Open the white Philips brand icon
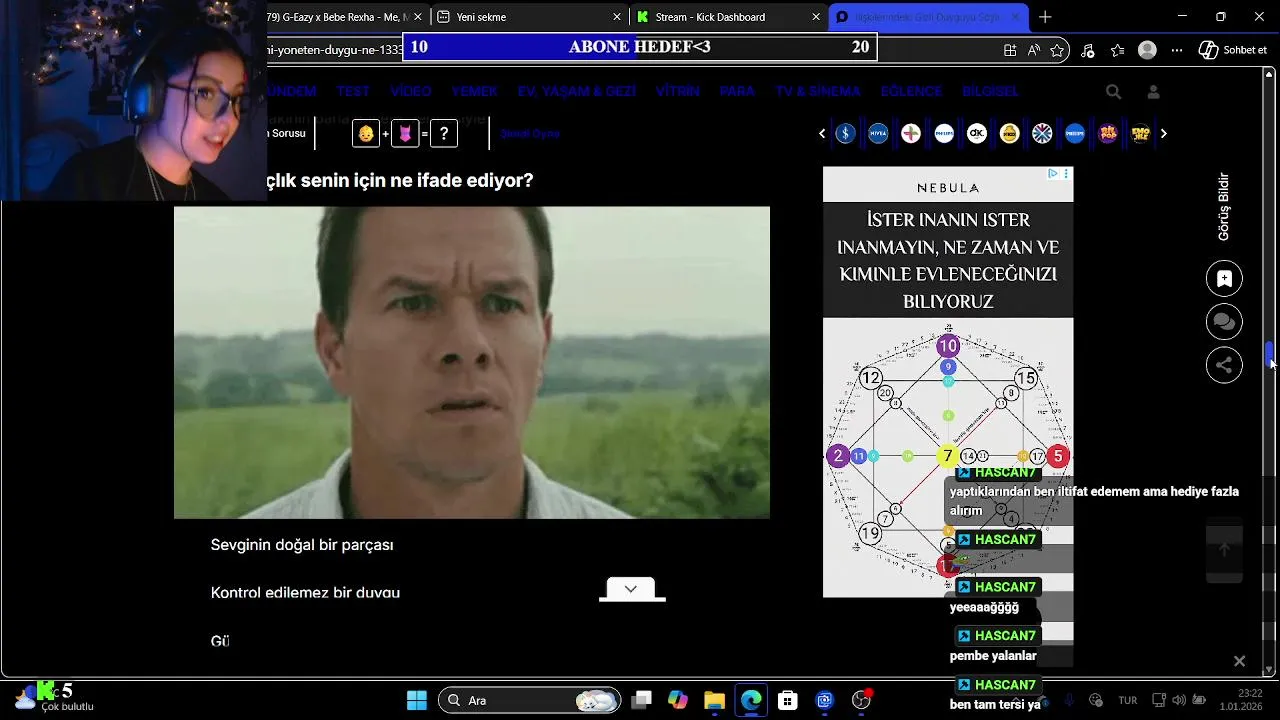 pyautogui.click(x=944, y=133)
